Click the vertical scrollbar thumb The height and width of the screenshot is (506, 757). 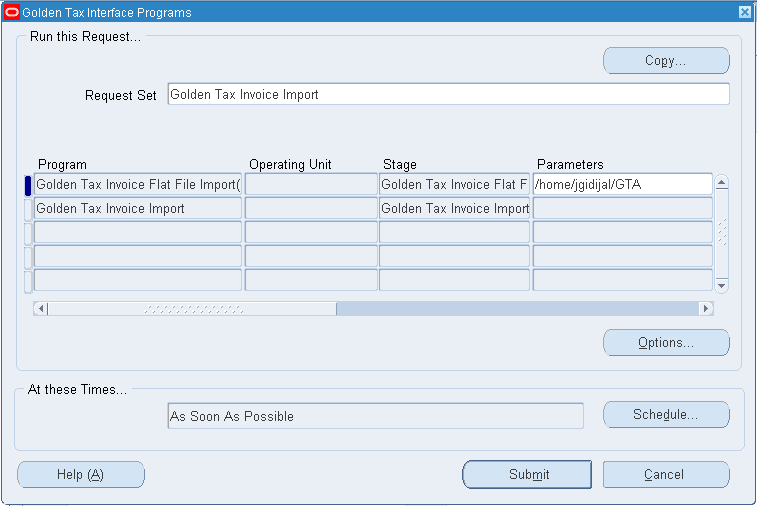[x=721, y=234]
